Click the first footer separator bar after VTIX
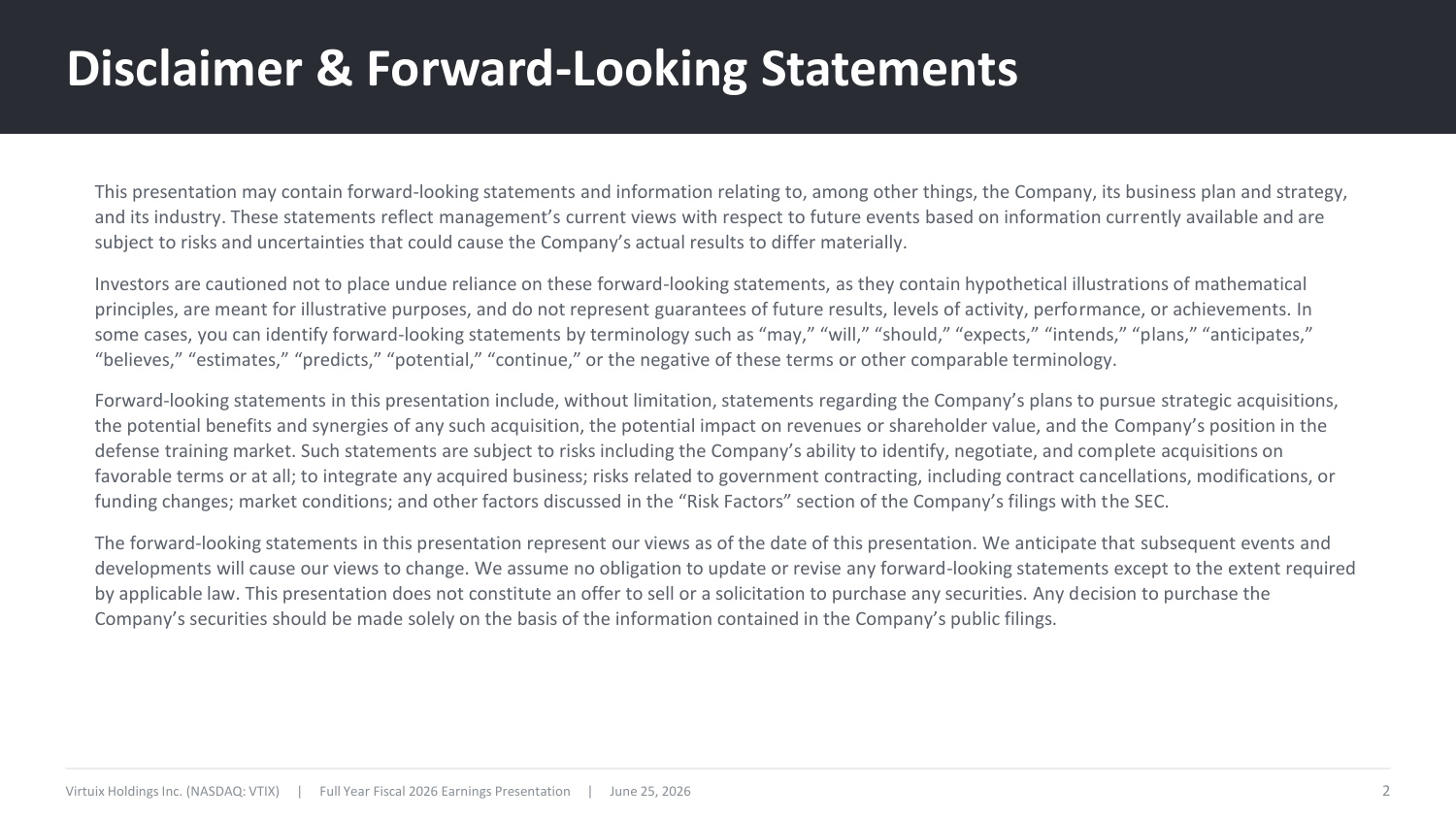The width and height of the screenshot is (1456, 819). (299, 792)
